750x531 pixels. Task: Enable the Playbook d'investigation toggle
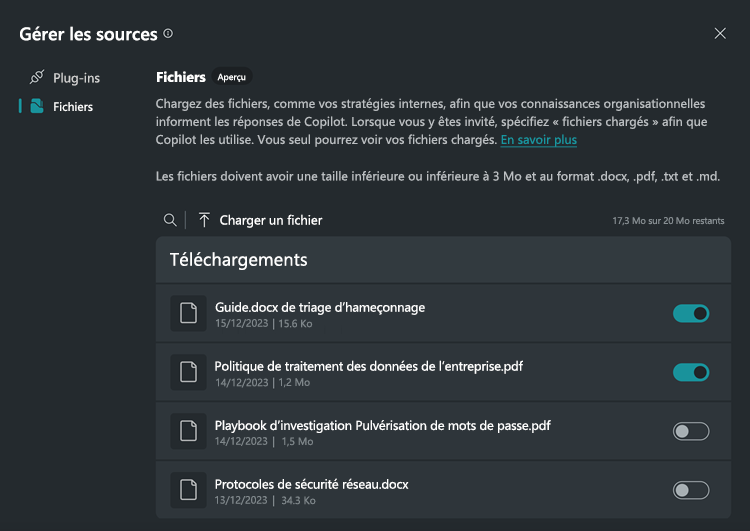pos(691,432)
